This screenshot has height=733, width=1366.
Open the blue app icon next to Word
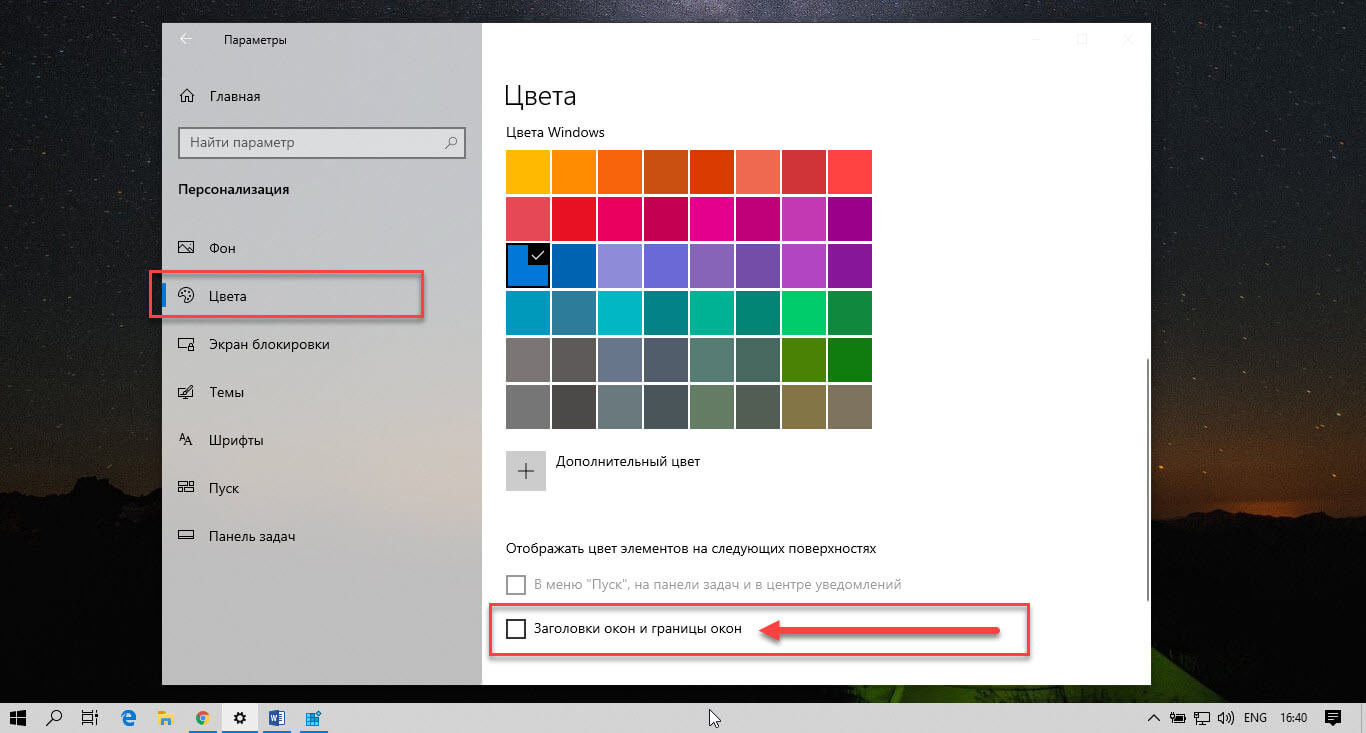coord(313,717)
